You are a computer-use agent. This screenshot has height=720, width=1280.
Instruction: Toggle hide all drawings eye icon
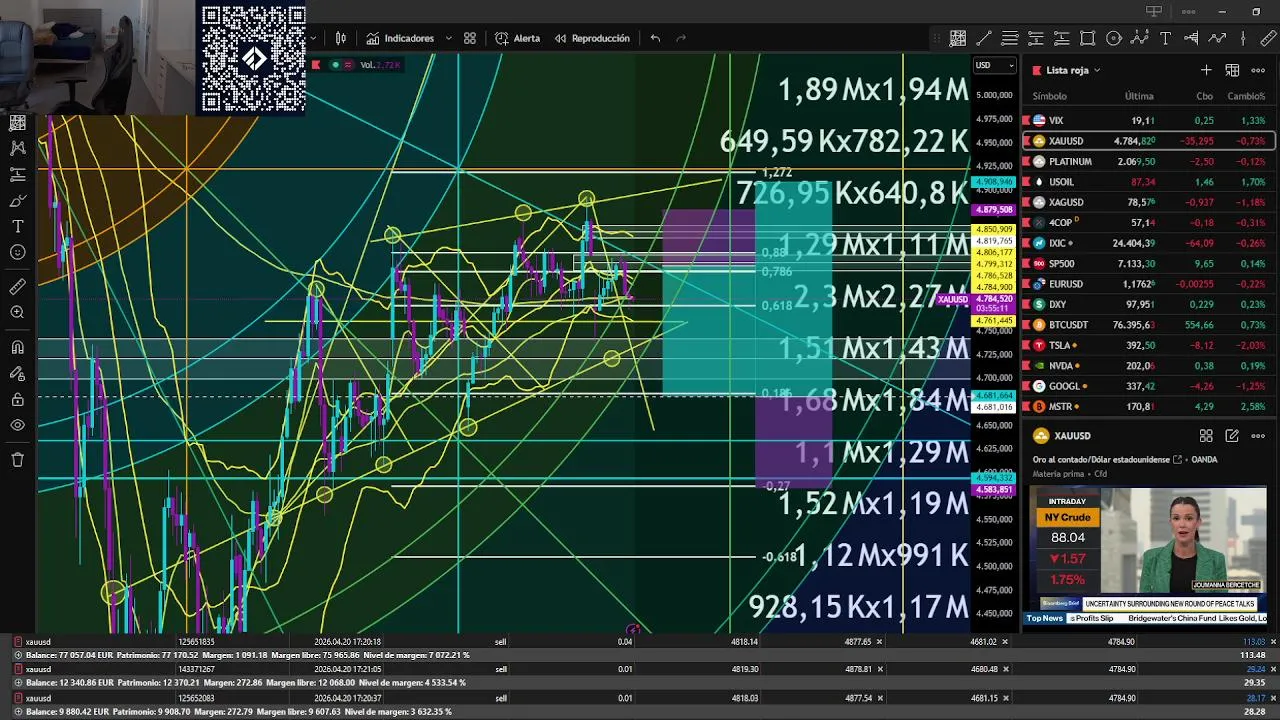[x=17, y=425]
